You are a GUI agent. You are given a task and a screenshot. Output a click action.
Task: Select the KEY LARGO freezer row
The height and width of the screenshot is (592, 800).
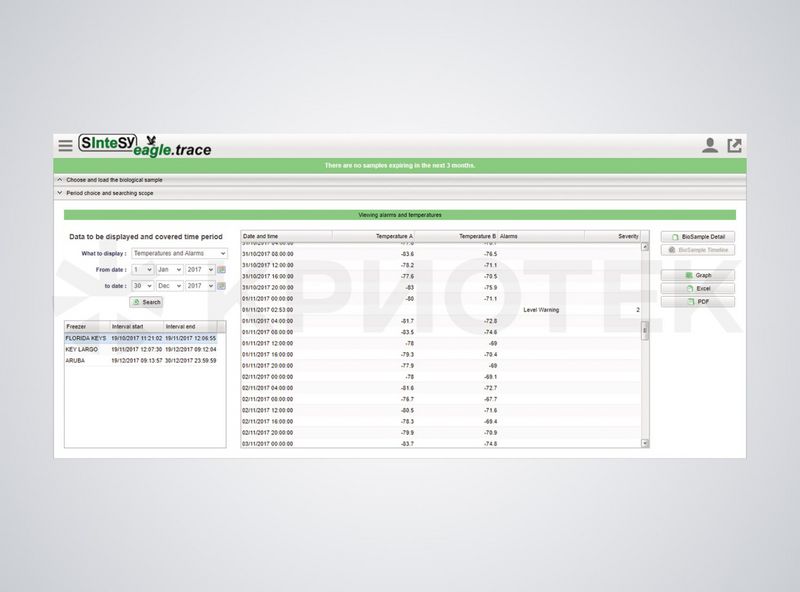pos(141,350)
